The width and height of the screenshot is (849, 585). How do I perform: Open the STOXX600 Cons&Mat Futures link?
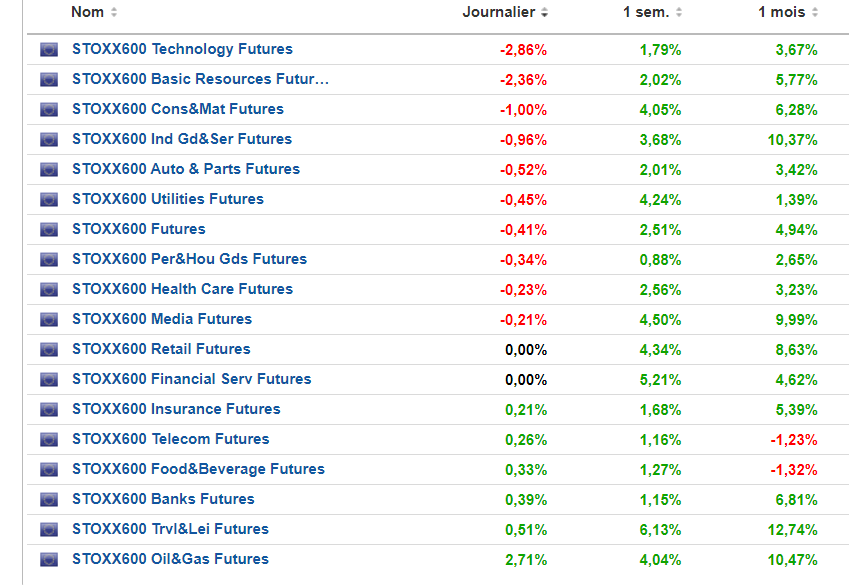click(x=178, y=109)
